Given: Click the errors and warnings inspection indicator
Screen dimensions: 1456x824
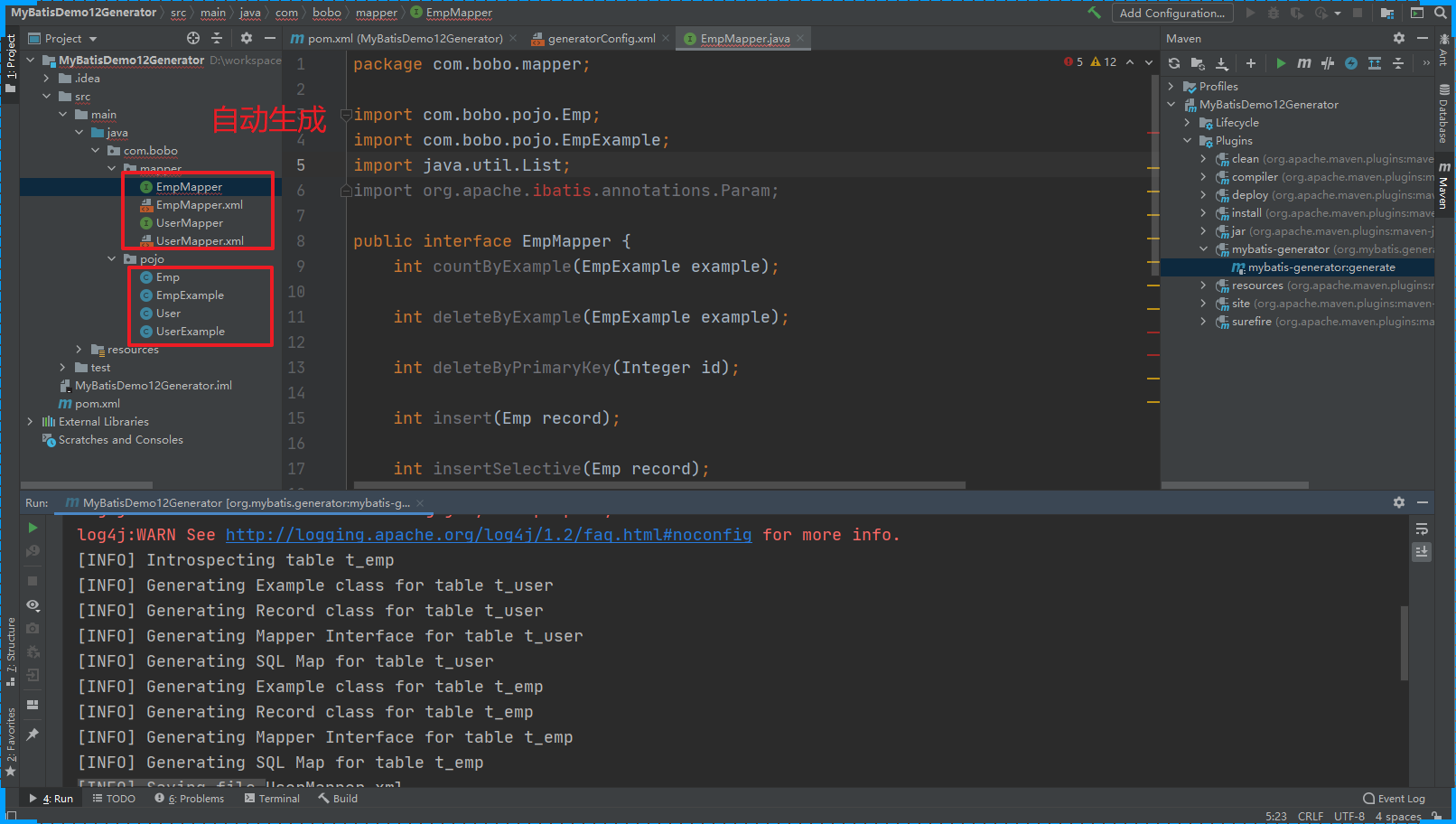Looking at the screenshot, I should [x=1090, y=62].
